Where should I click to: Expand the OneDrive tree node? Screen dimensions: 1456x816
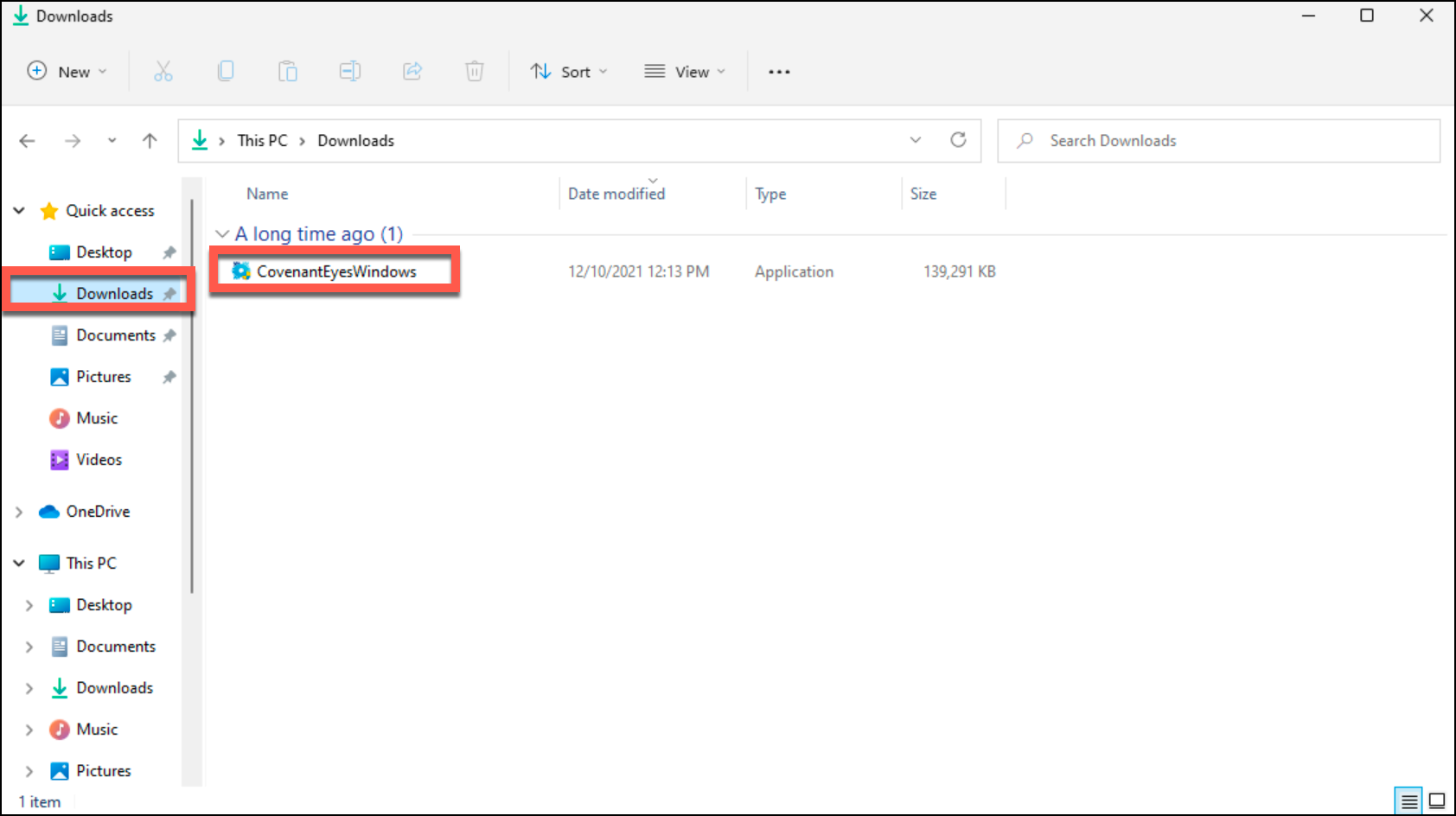[x=19, y=512]
